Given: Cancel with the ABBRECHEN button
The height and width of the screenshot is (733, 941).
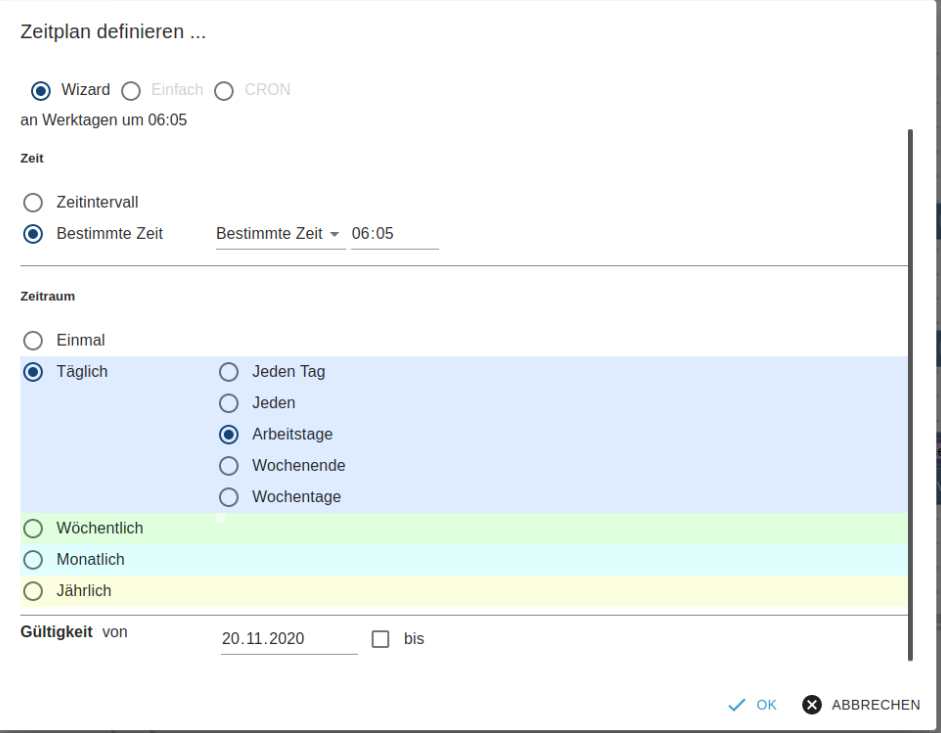Looking at the screenshot, I should pos(861,705).
